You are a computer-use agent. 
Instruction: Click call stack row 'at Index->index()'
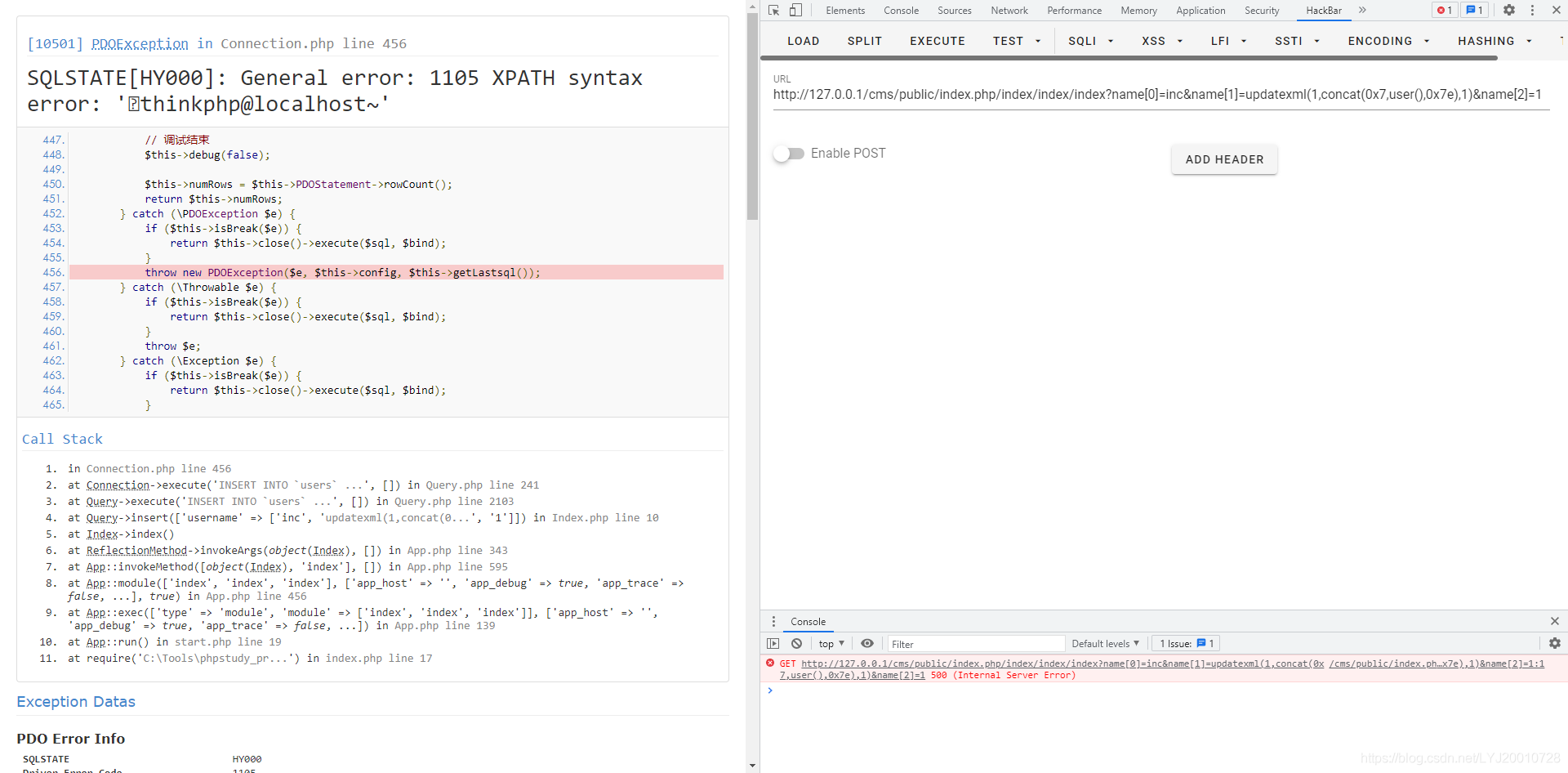(x=121, y=534)
